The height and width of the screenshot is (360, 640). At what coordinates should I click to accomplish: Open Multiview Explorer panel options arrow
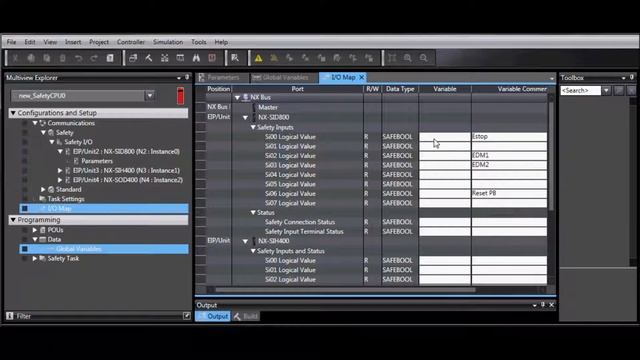(179, 78)
